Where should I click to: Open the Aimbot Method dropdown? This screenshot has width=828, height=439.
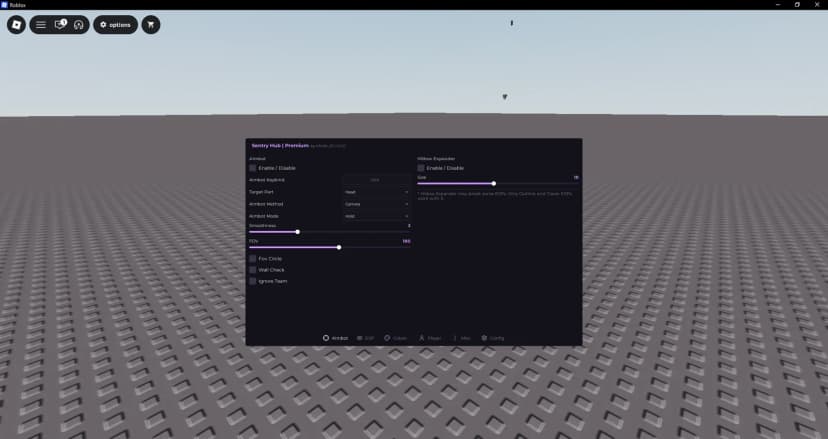point(376,204)
